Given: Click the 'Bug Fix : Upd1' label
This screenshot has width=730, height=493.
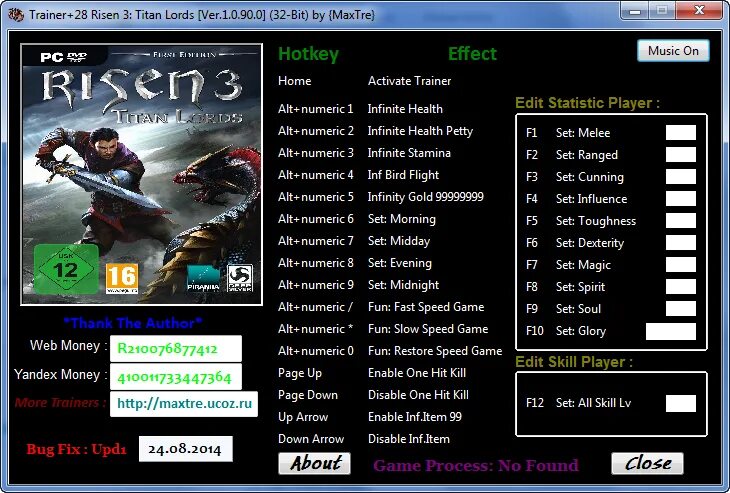Looking at the screenshot, I should [x=76, y=449].
